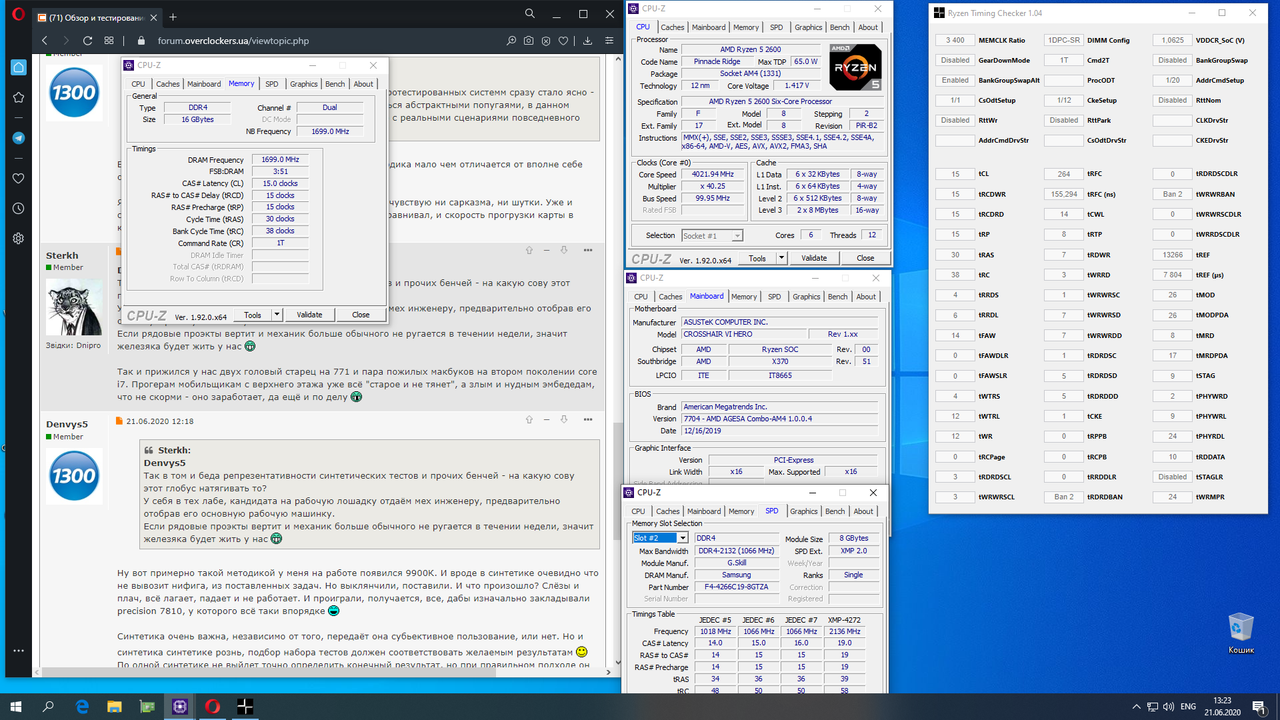Viewport: 1280px width, 720px height.
Task: Click the padlock site security icon
Action: [x=141, y=41]
